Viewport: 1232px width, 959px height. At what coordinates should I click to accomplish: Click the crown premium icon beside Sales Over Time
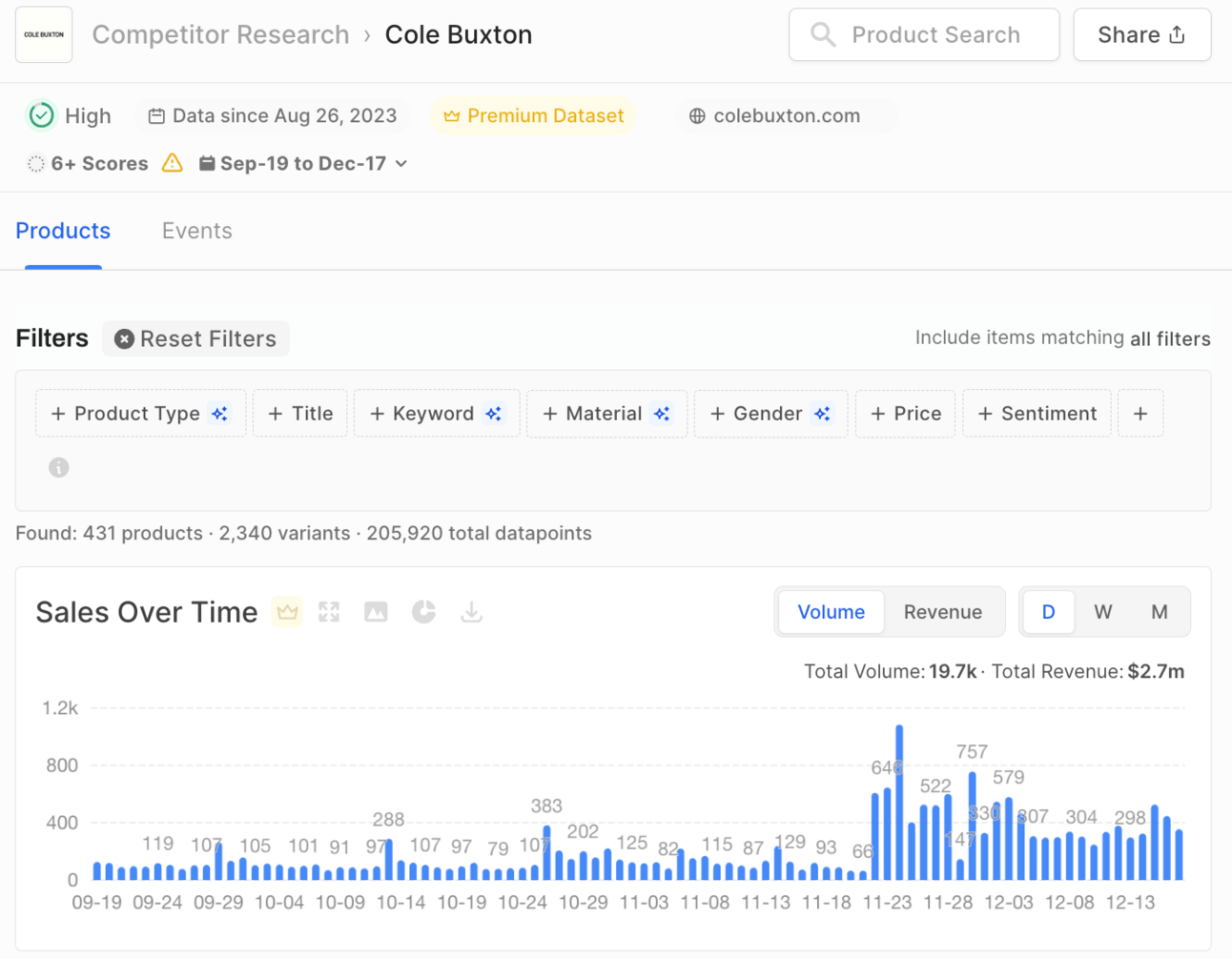pyautogui.click(x=287, y=611)
